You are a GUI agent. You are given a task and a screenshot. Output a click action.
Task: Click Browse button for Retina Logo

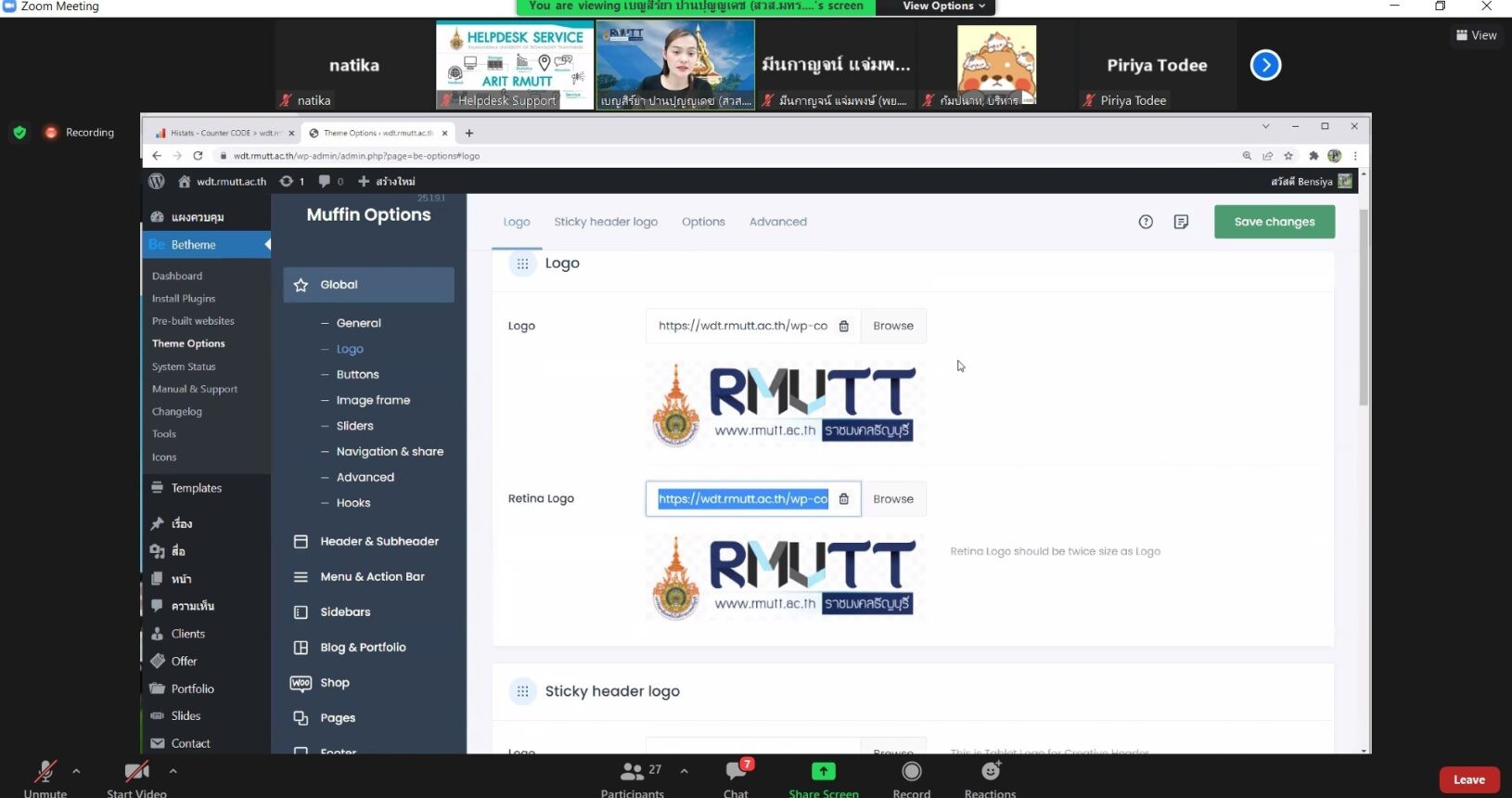pyautogui.click(x=893, y=499)
